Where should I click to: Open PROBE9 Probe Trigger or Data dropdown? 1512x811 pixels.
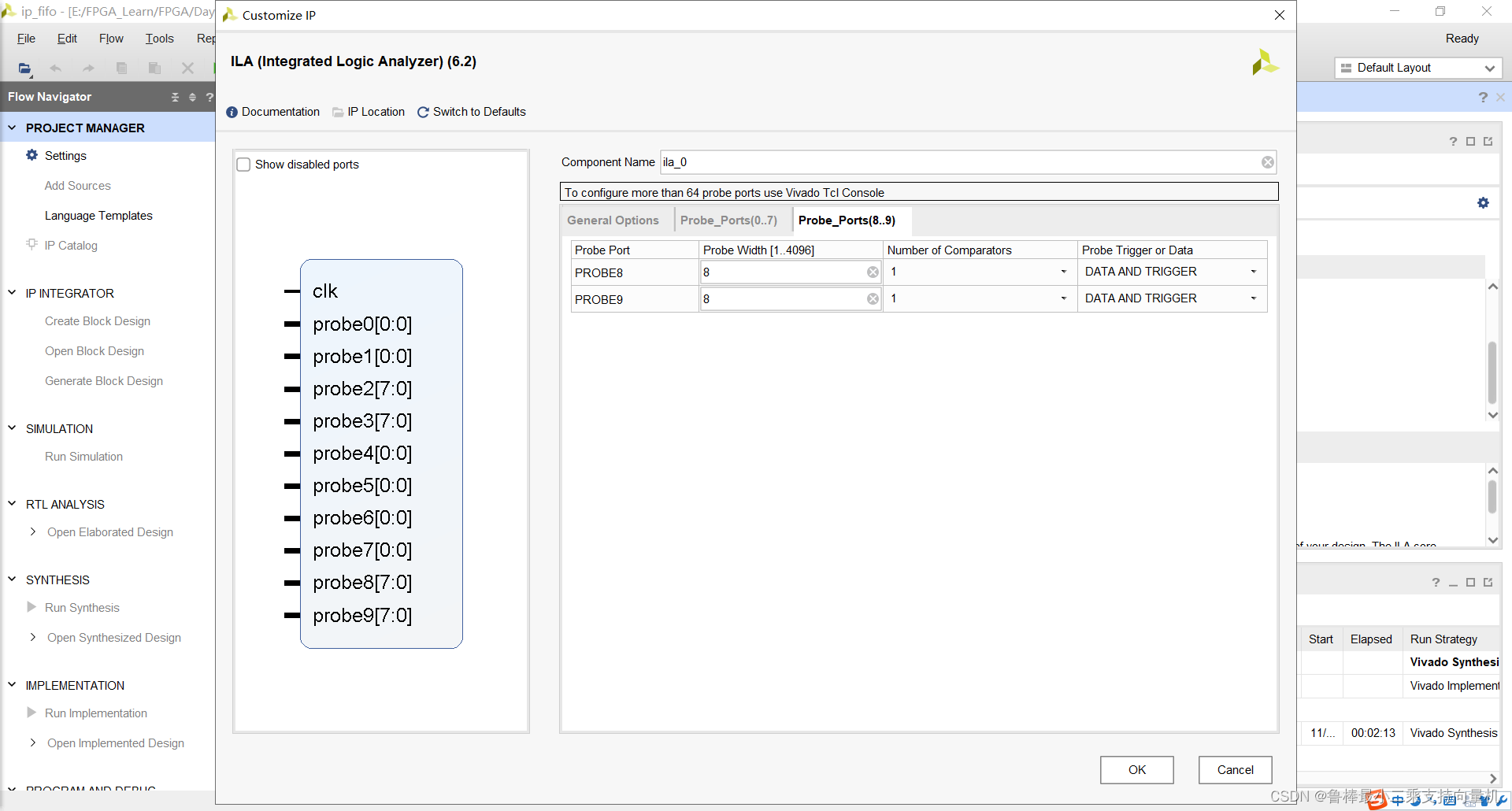coord(1254,298)
